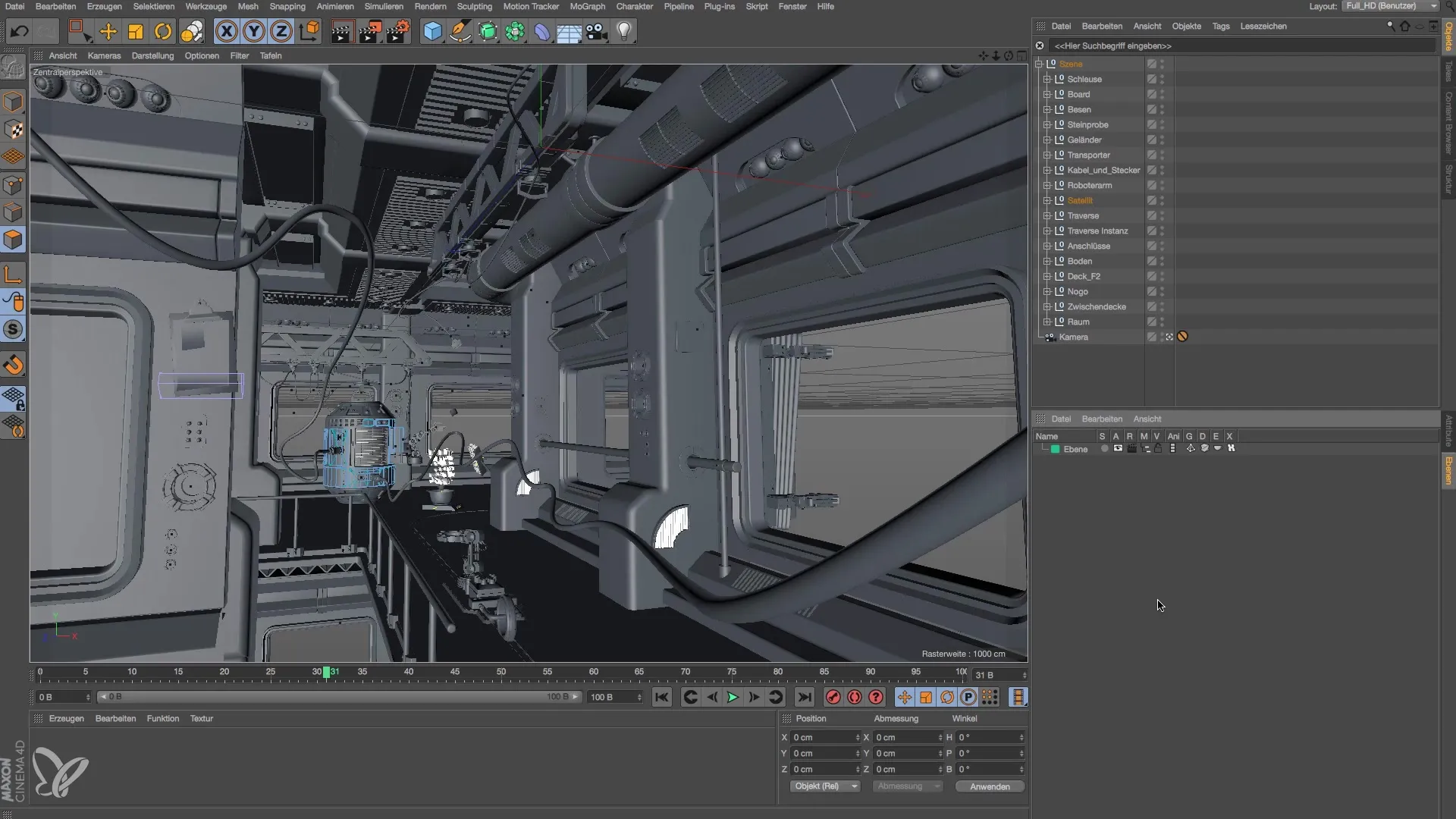Switch to texture mode icon

point(14,130)
